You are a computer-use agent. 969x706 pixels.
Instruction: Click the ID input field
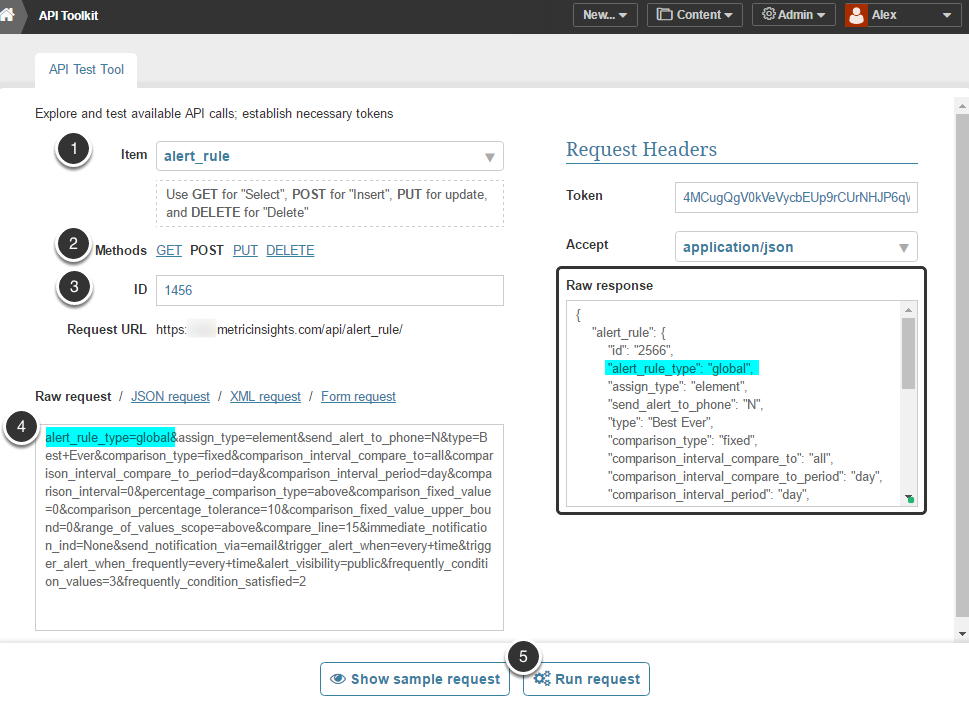coord(329,290)
